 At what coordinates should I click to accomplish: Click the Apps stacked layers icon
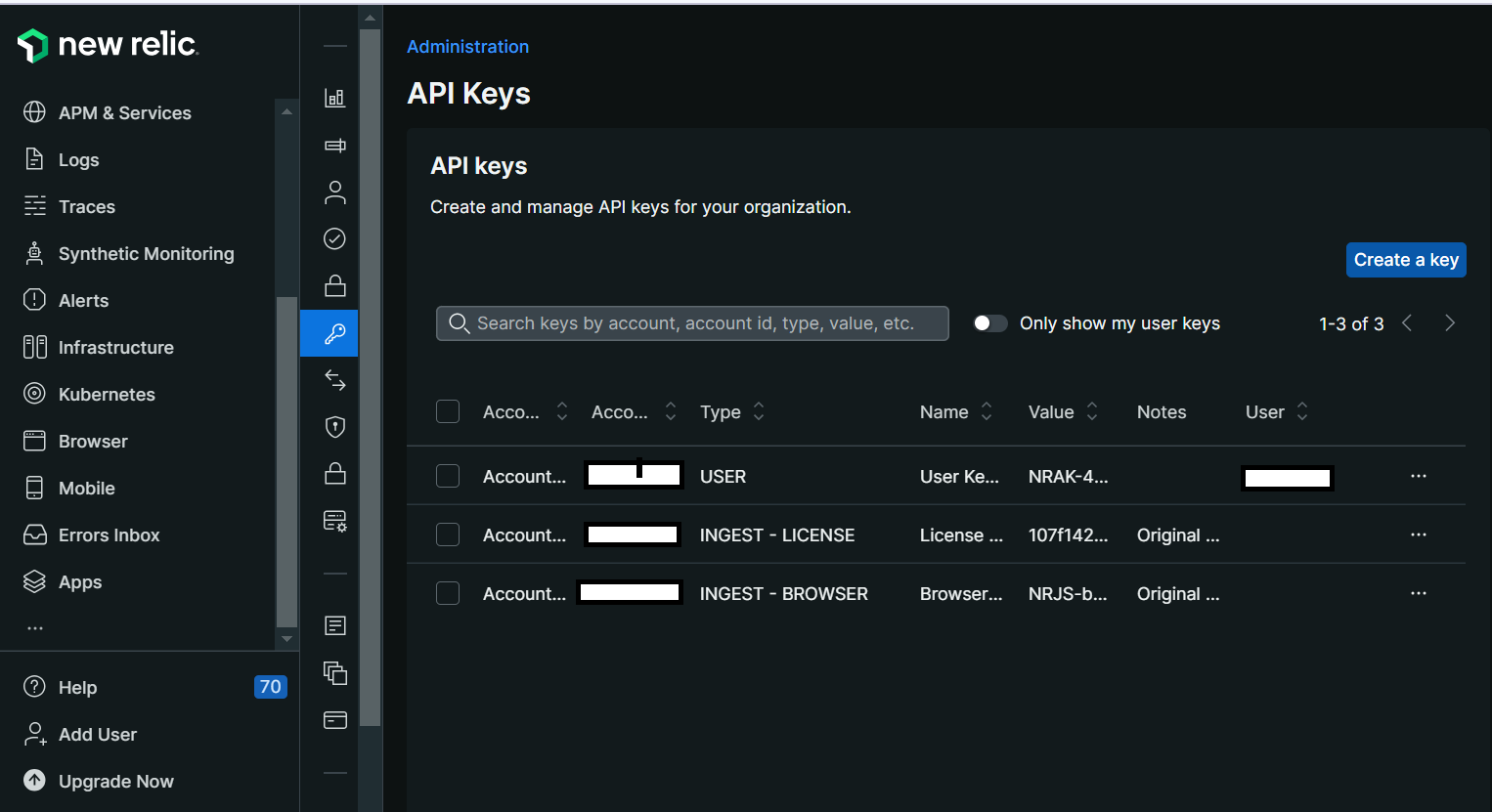[34, 581]
